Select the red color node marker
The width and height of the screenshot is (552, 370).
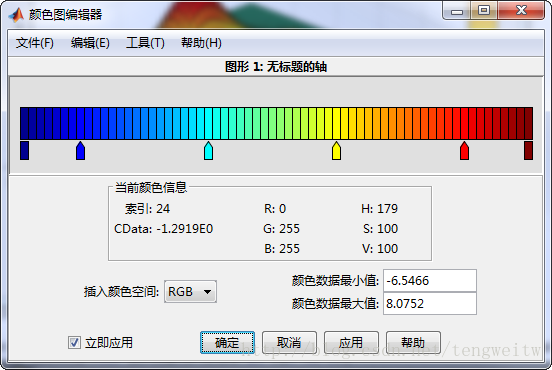point(464,151)
